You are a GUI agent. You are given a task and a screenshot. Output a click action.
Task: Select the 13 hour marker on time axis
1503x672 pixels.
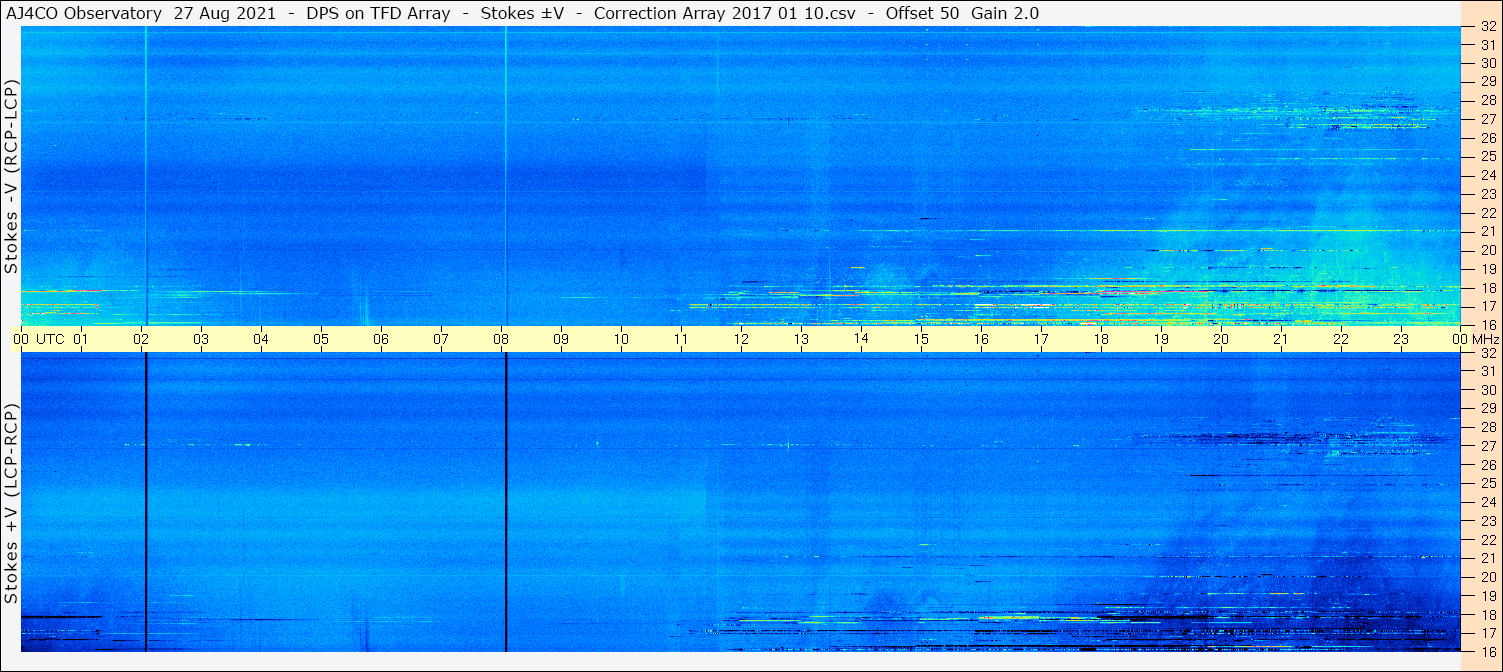[x=801, y=339]
